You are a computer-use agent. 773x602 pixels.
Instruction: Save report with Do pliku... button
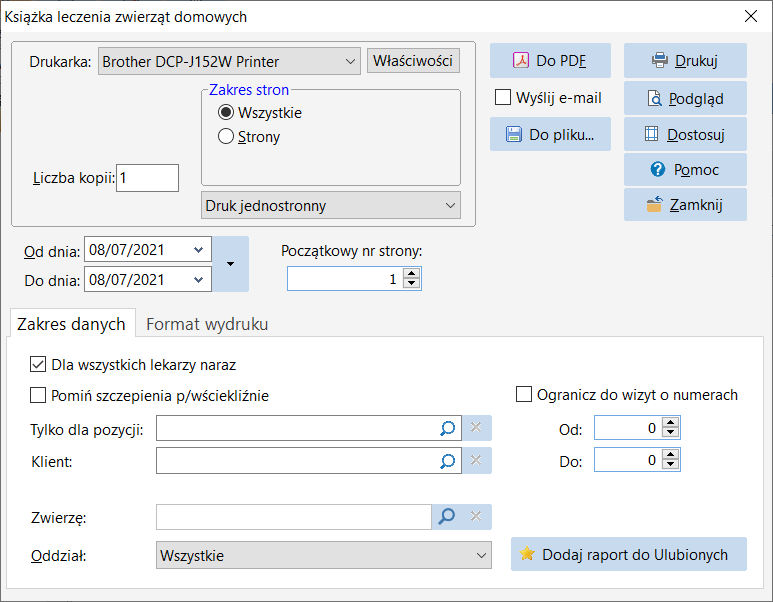tap(550, 134)
